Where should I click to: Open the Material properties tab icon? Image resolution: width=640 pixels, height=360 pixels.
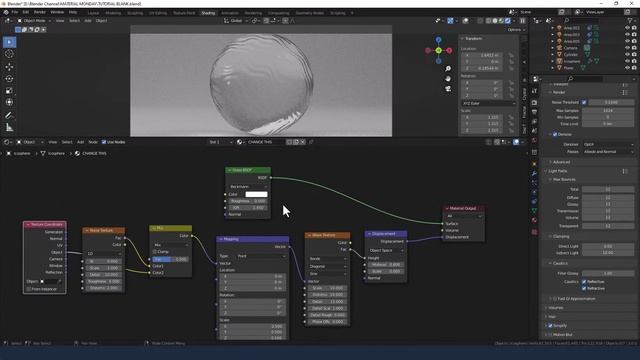[534, 220]
